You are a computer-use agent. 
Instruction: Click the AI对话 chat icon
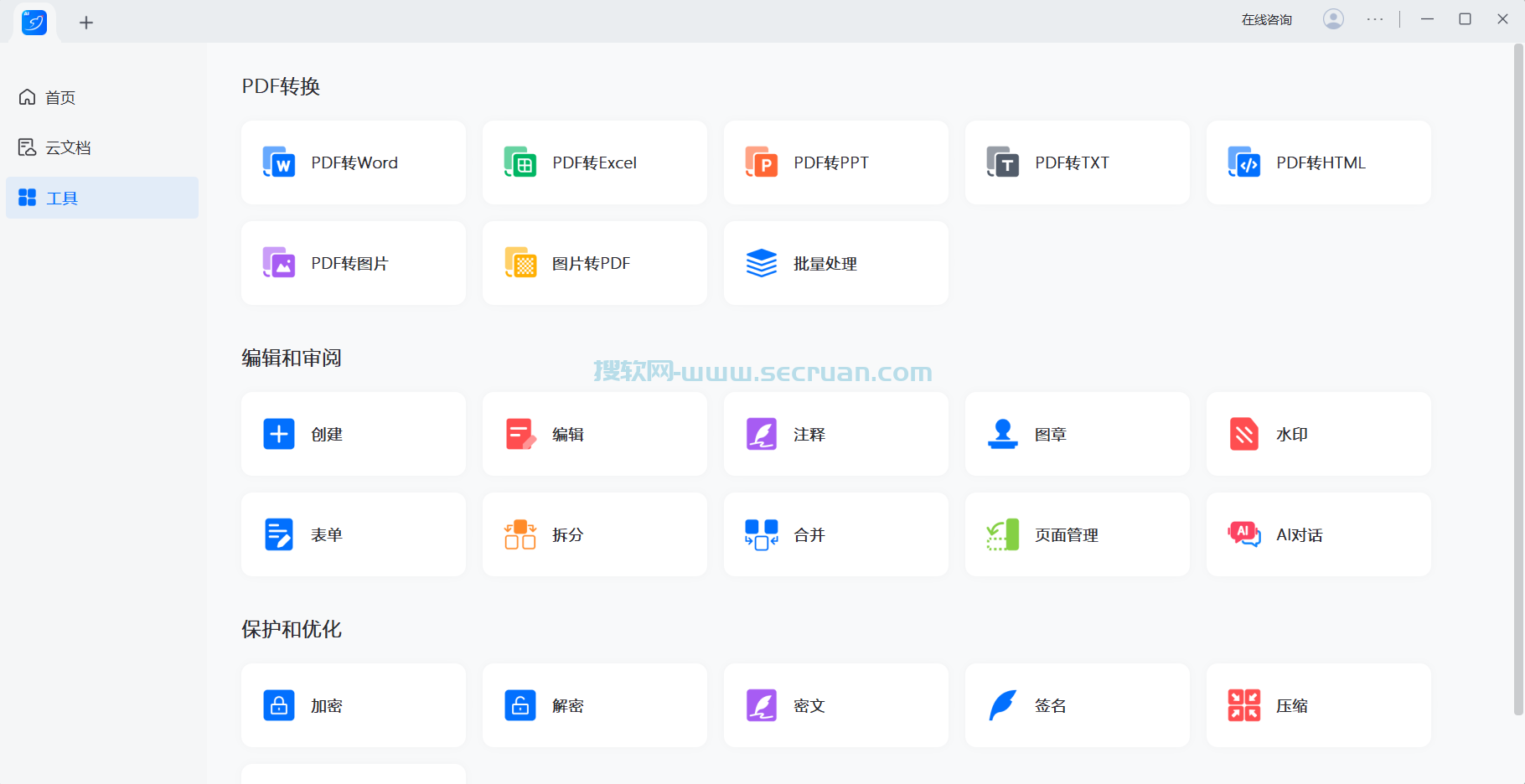coord(1243,534)
